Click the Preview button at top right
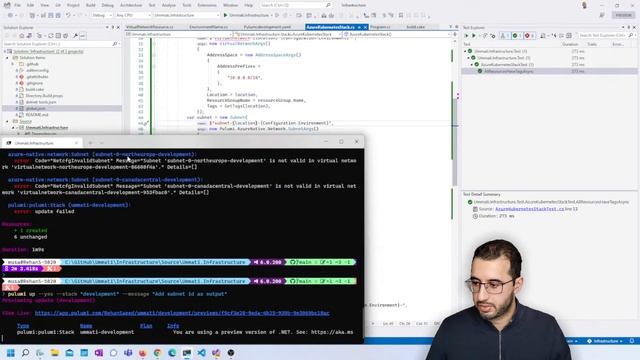Viewport: 640px width, 360px height. pos(623,15)
